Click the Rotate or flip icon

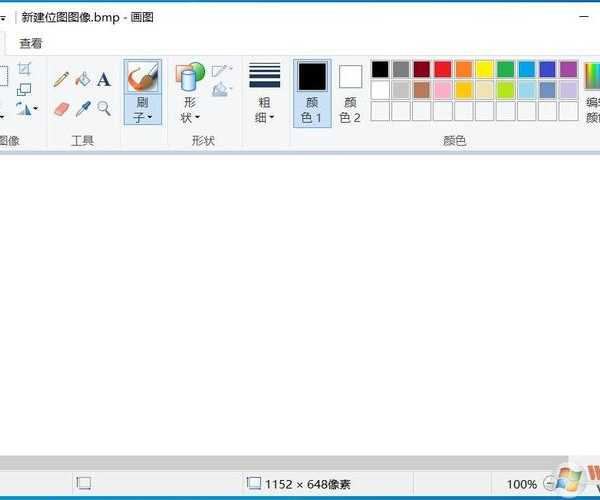coord(23,109)
